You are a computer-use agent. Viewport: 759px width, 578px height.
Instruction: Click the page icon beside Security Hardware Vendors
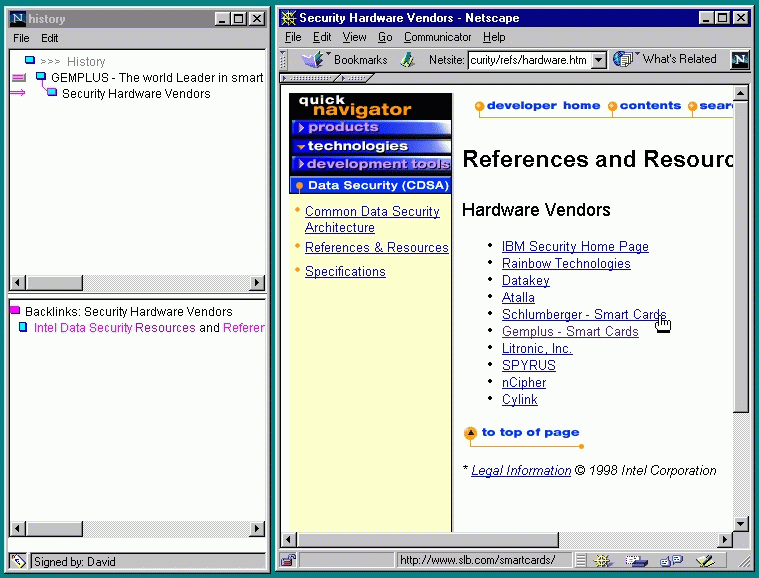click(x=52, y=92)
